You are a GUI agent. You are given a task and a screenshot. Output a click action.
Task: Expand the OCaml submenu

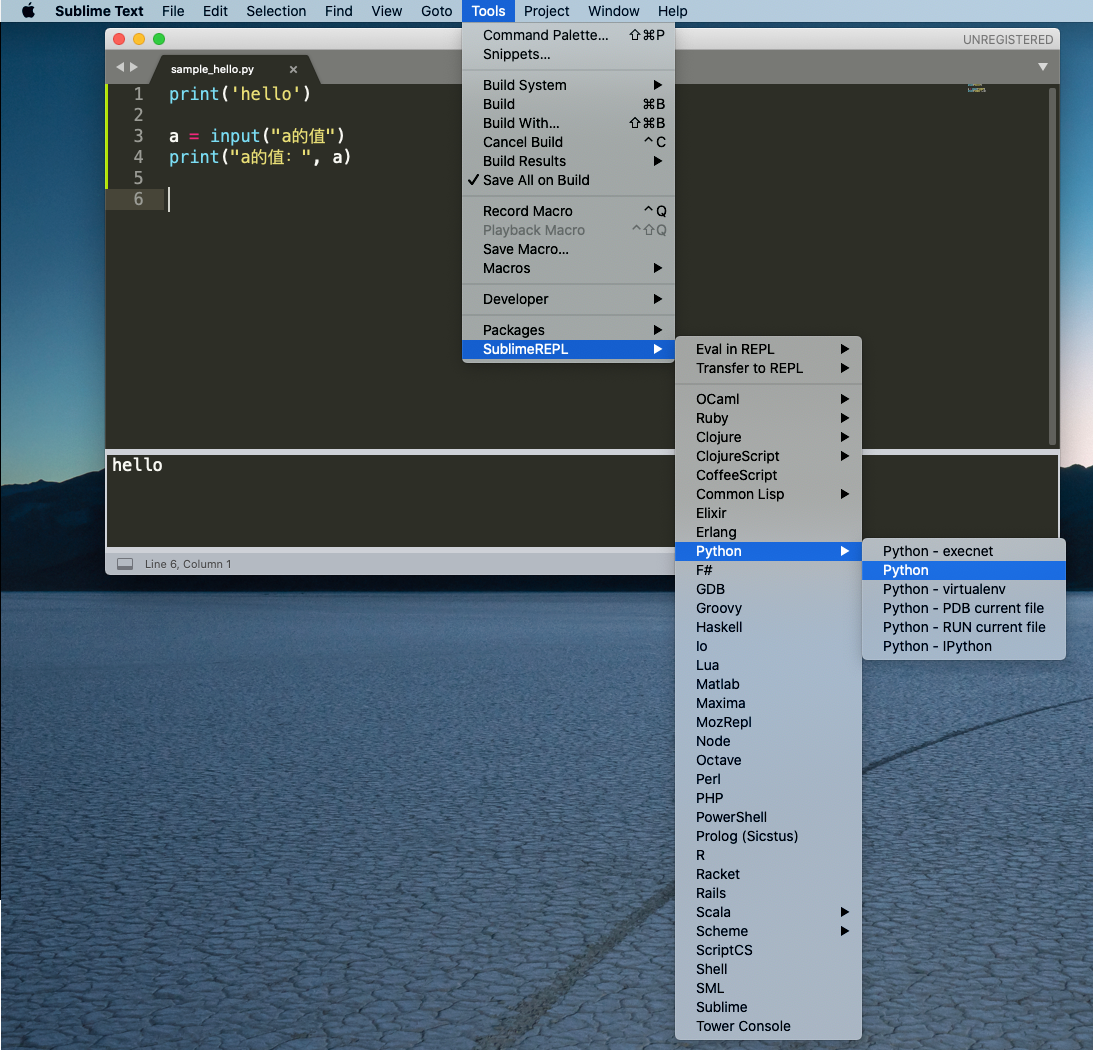[x=768, y=399]
